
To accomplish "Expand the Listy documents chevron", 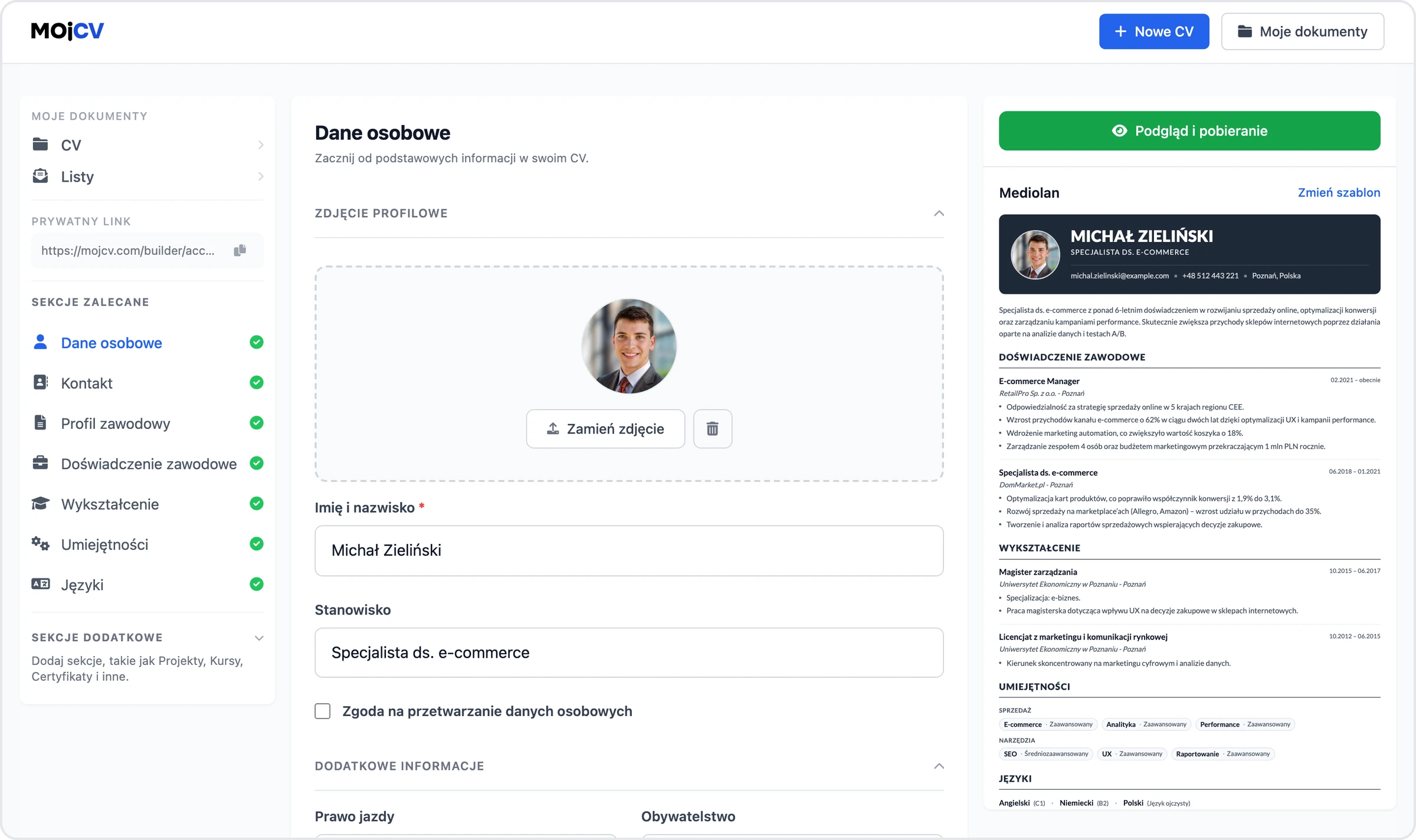I will [261, 176].
